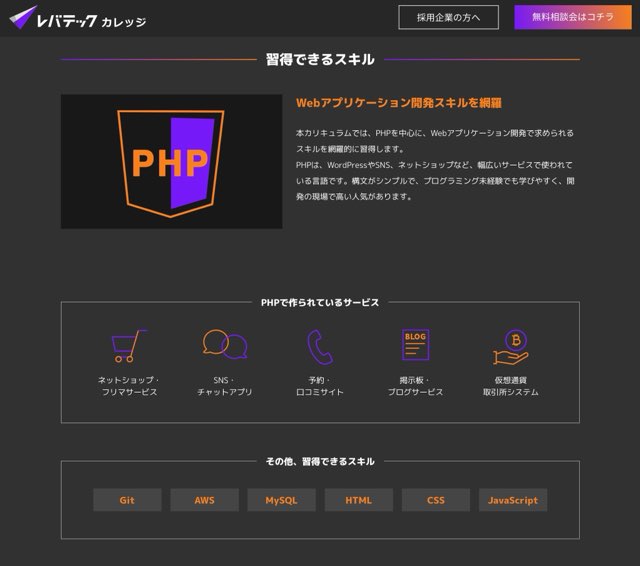The height and width of the screenshot is (566, 640).
Task: Select the Git skill tag
Action: point(127,500)
